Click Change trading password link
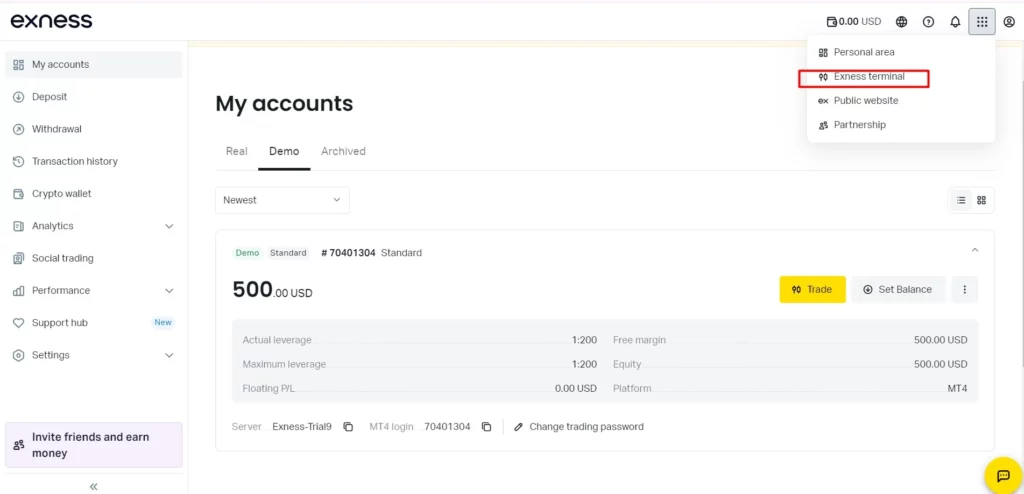Viewport: 1024px width, 494px height. pos(579,427)
